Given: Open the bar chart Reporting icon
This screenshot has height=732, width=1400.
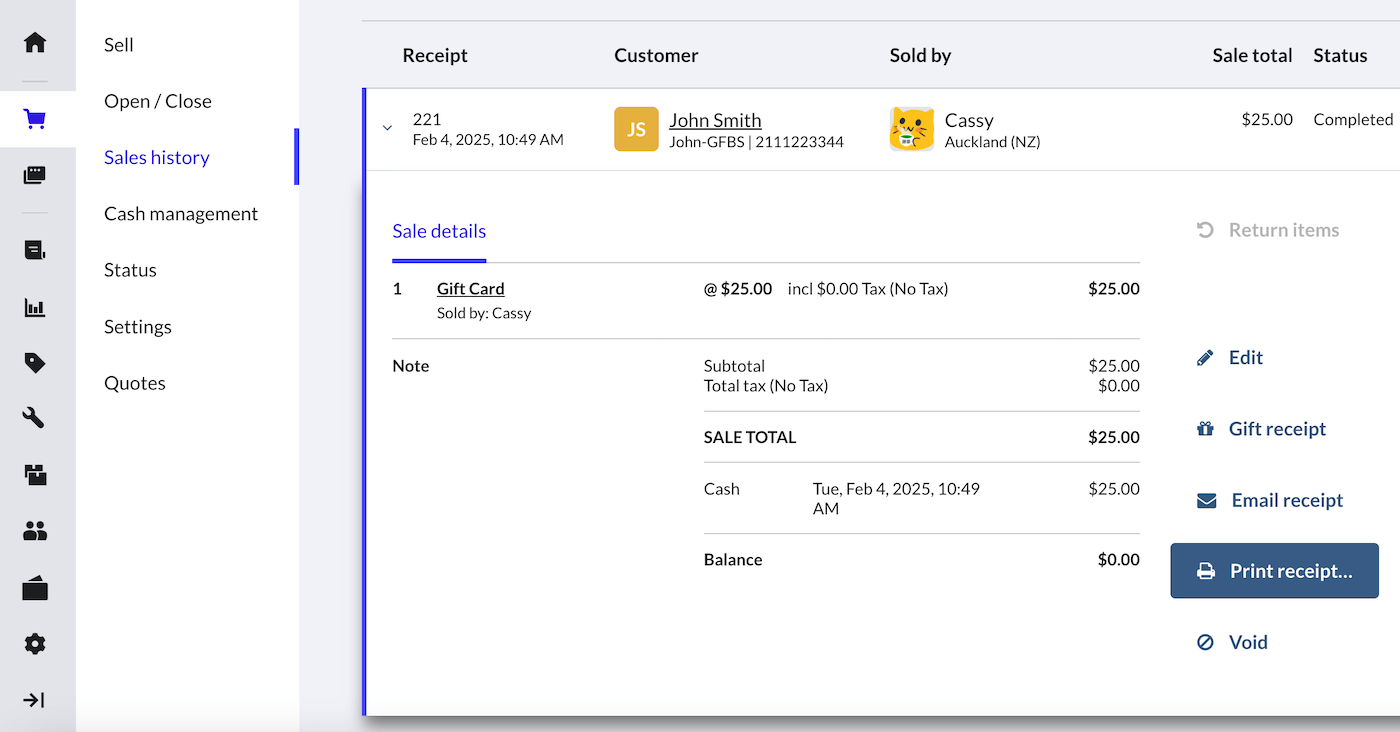Looking at the screenshot, I should pyautogui.click(x=35, y=308).
